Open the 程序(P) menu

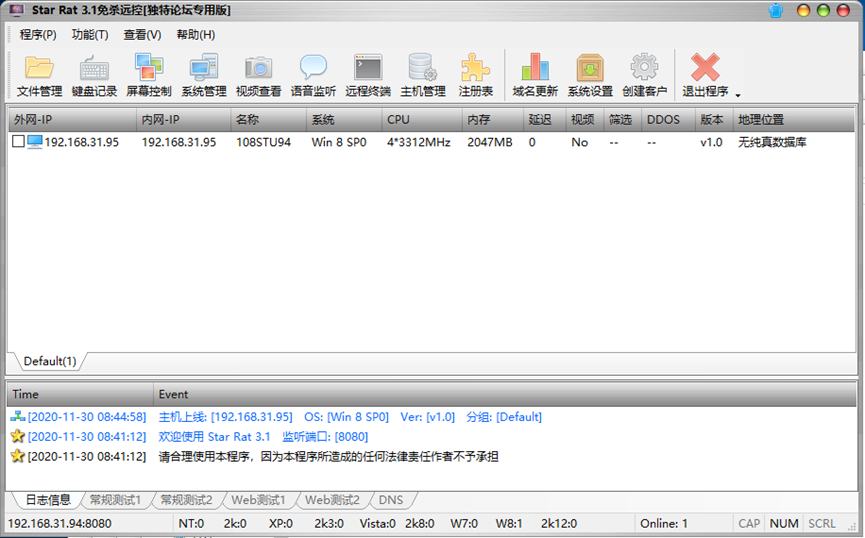[38, 35]
